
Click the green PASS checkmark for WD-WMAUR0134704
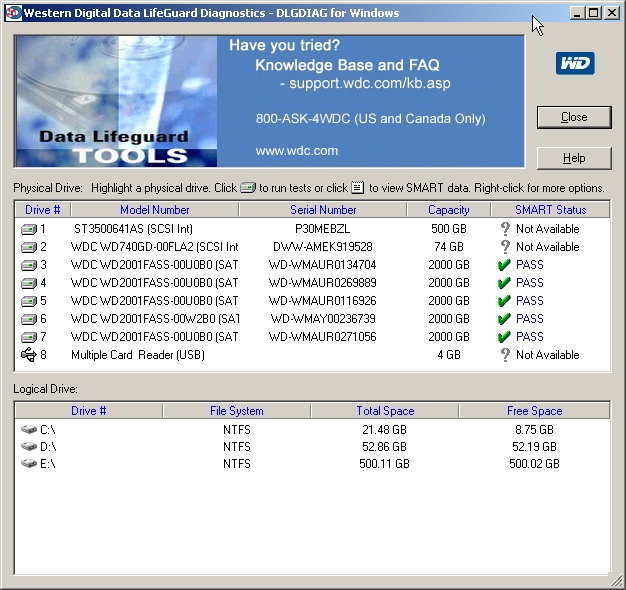(x=504, y=265)
